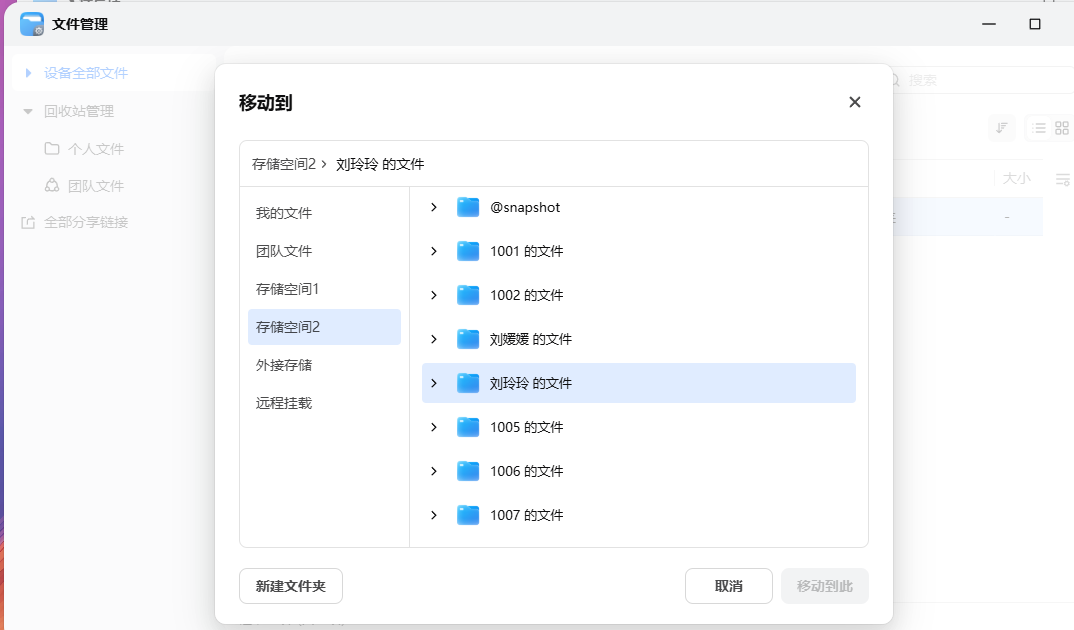The image size is (1074, 630).
Task: Select the 1007 的文件 folder row
Action: pos(638,515)
